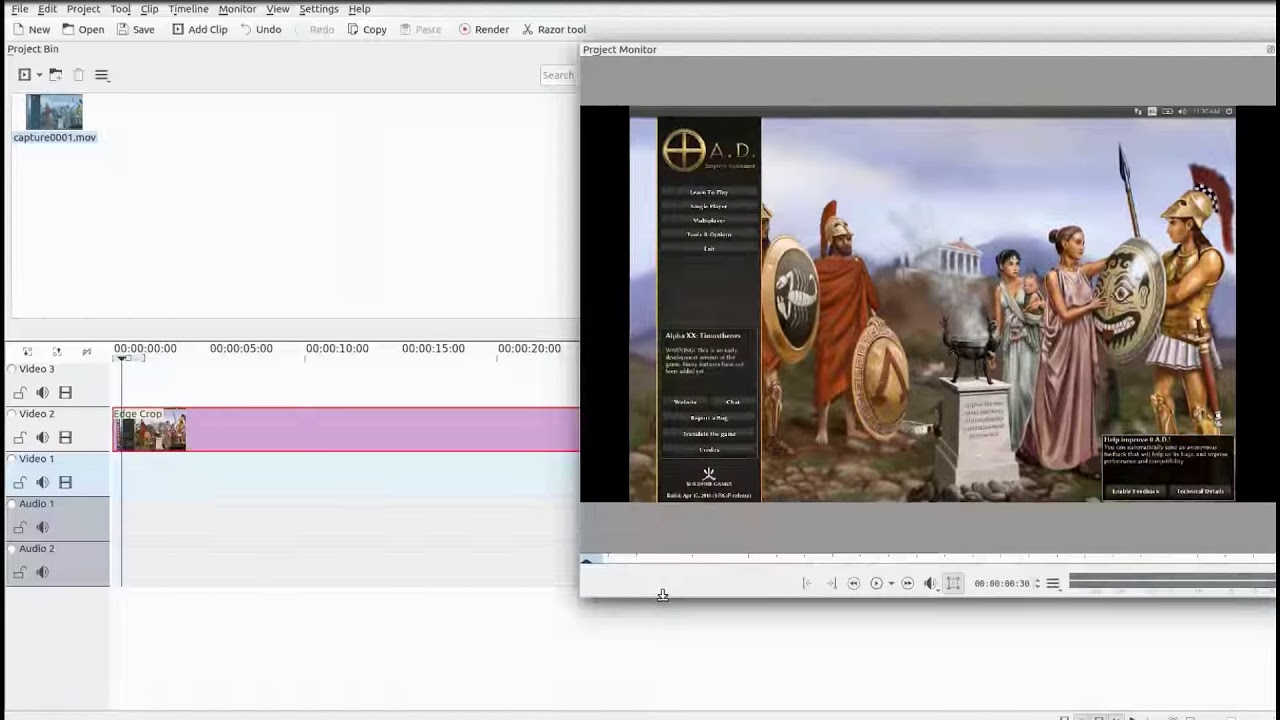Screen dimensions: 1280x720
Task: Open the Project Bin options hamburger menu
Action: pyautogui.click(x=102, y=75)
